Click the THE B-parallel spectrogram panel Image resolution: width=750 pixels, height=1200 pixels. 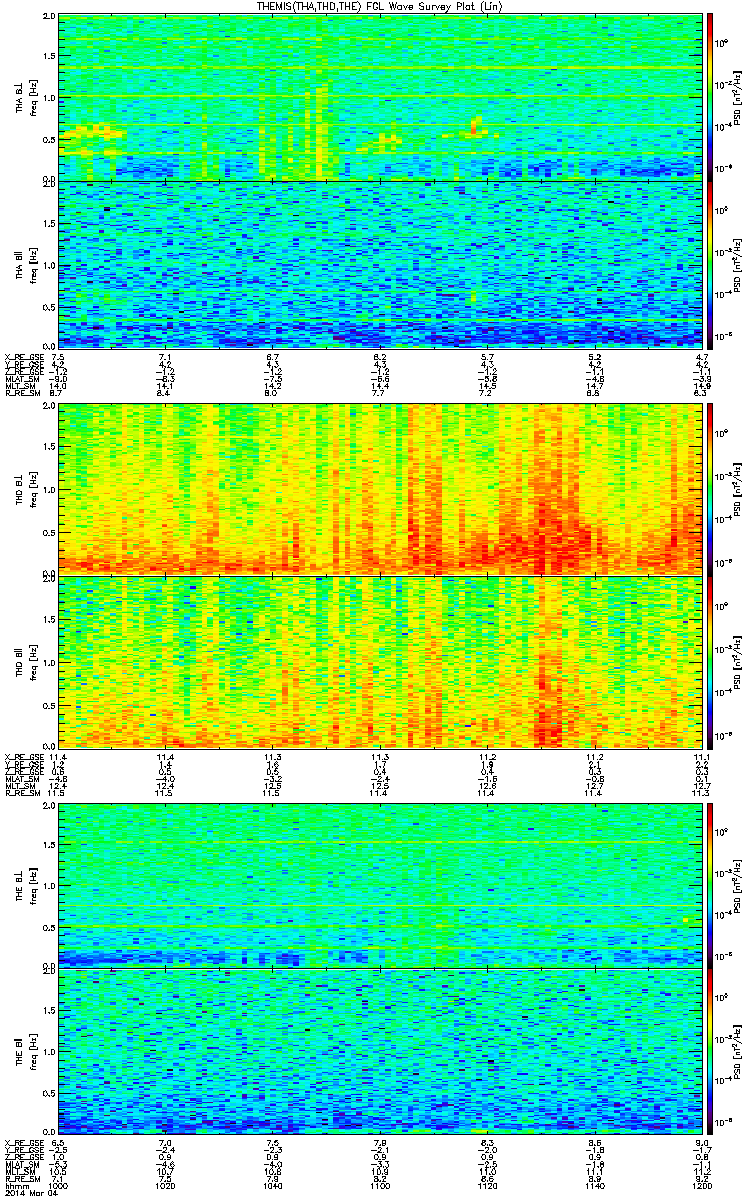(x=378, y=1050)
